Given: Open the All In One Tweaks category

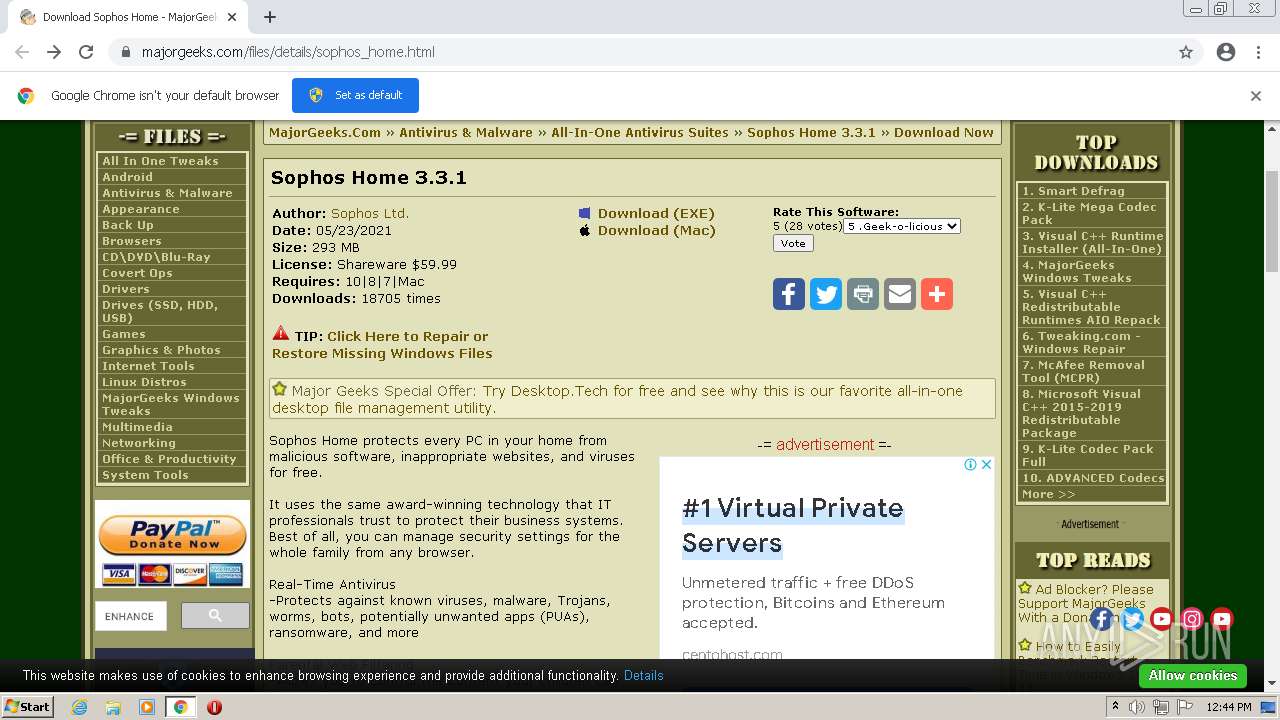Looking at the screenshot, I should pos(160,161).
